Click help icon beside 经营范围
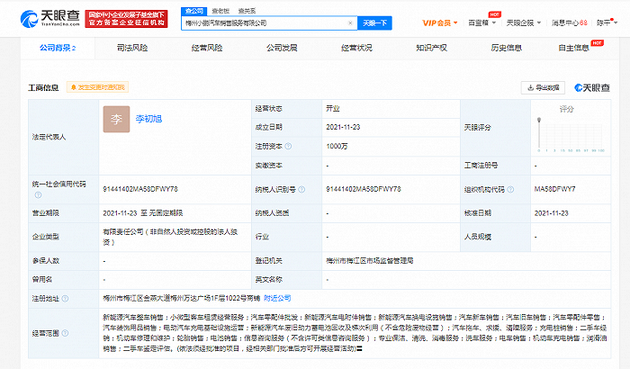The width and height of the screenshot is (630, 369). click(x=65, y=333)
